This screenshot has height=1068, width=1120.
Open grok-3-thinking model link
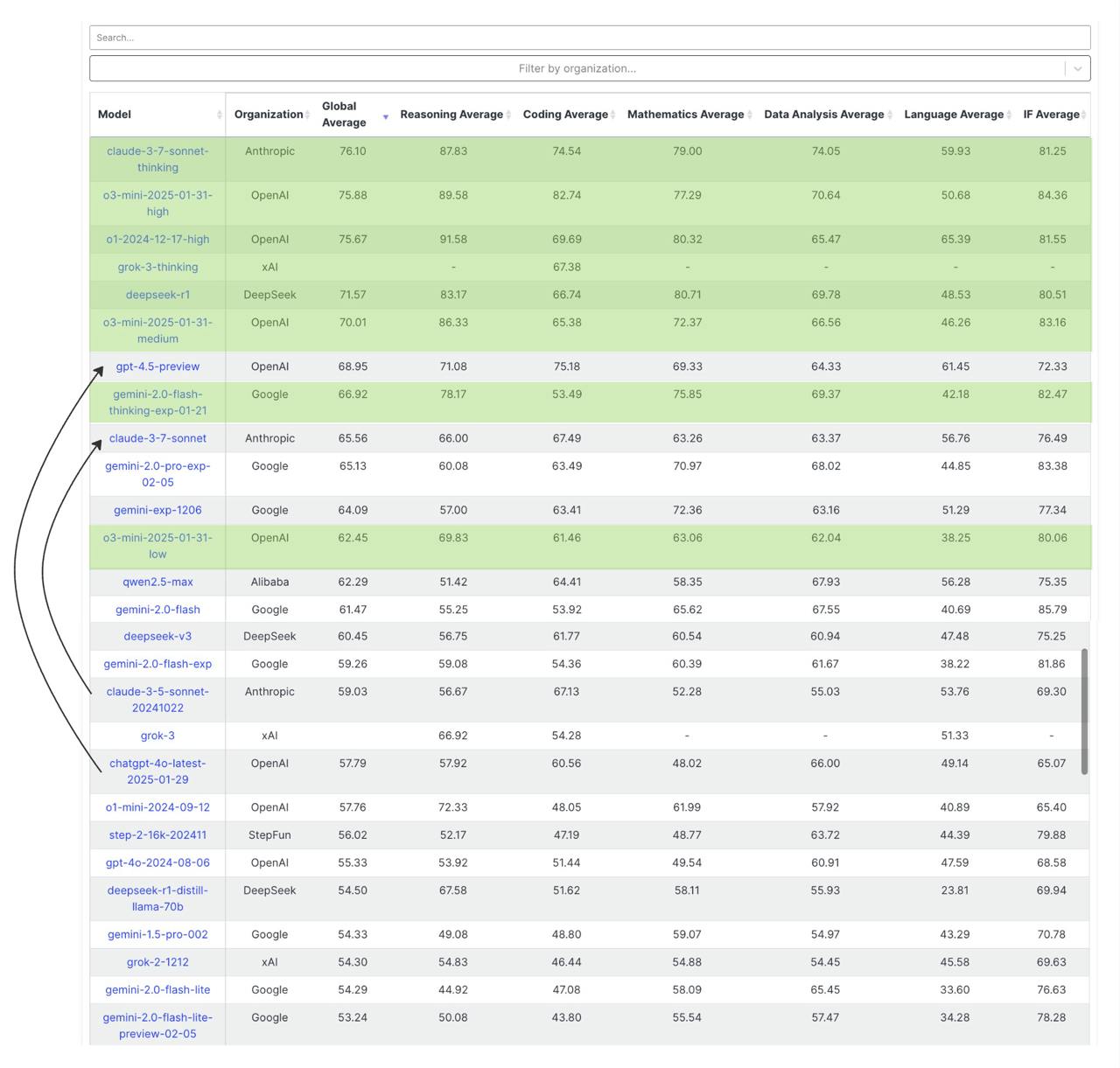pos(157,267)
